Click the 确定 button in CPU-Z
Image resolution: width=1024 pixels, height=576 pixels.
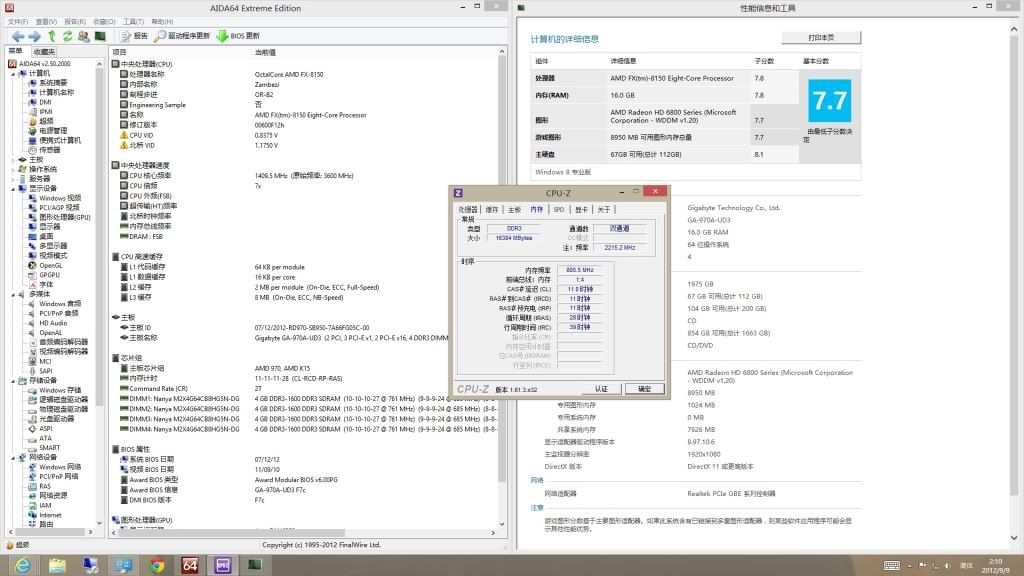[644, 388]
